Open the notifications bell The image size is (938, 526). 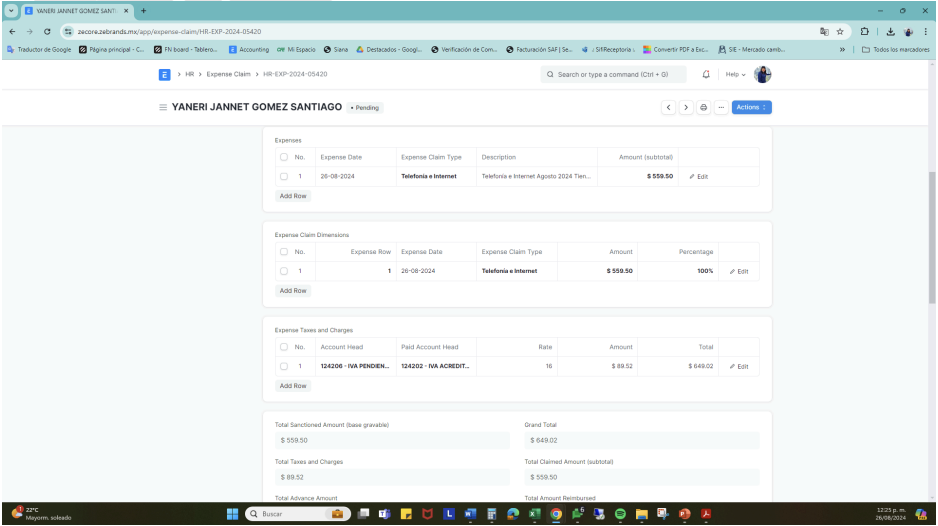[706, 74]
